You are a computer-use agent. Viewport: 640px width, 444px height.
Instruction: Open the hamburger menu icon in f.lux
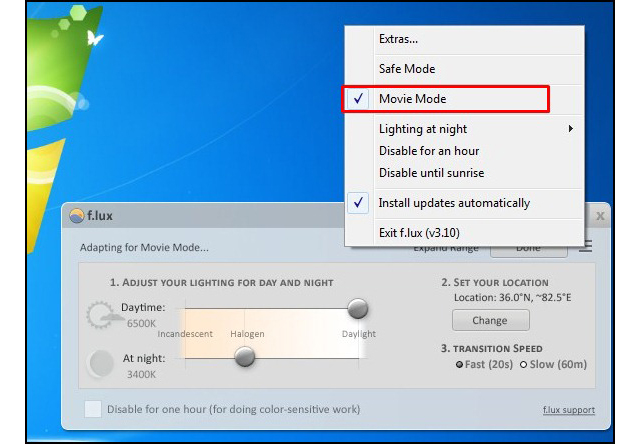coord(585,248)
